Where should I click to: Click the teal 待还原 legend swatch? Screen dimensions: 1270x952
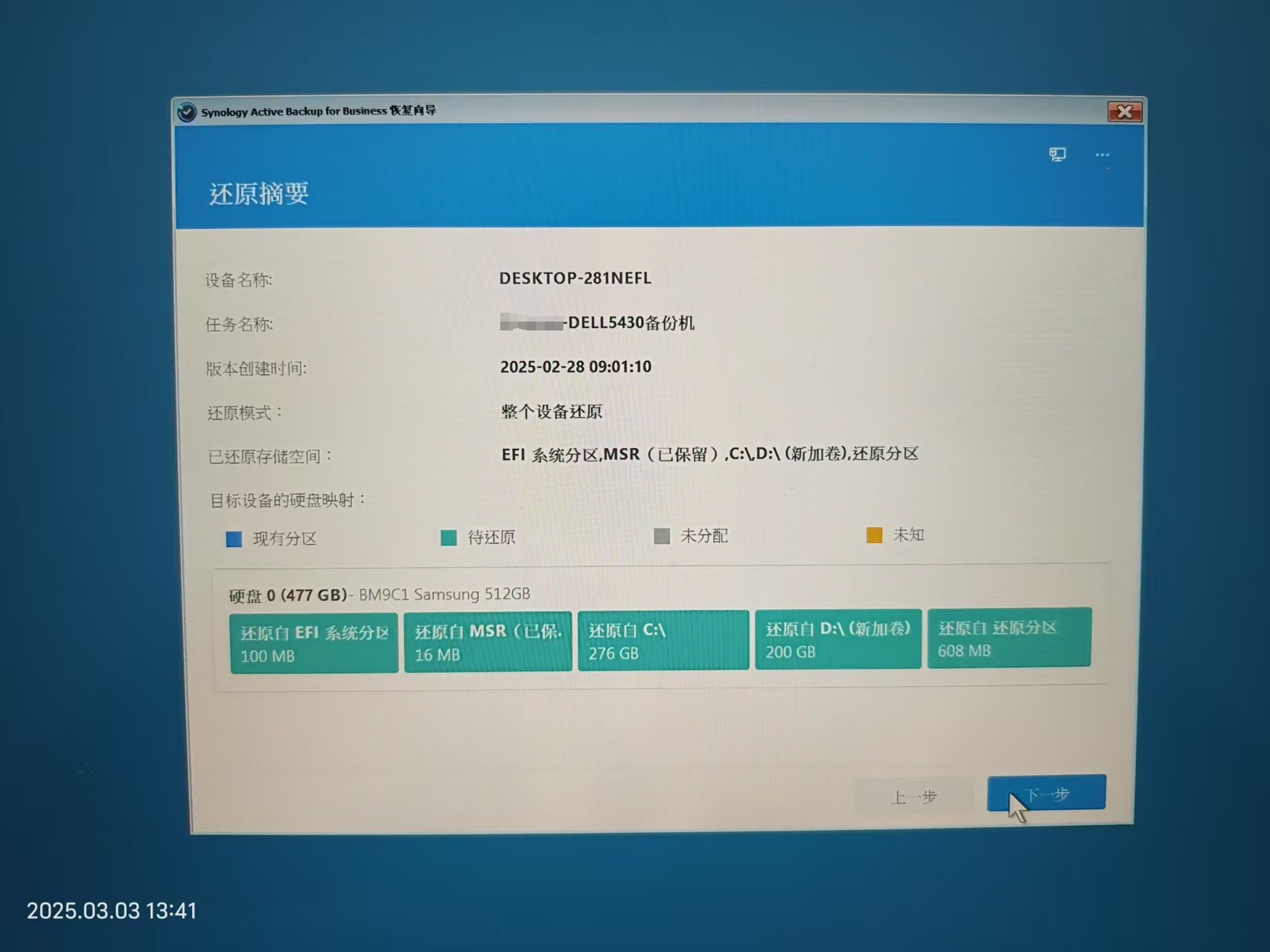(448, 537)
